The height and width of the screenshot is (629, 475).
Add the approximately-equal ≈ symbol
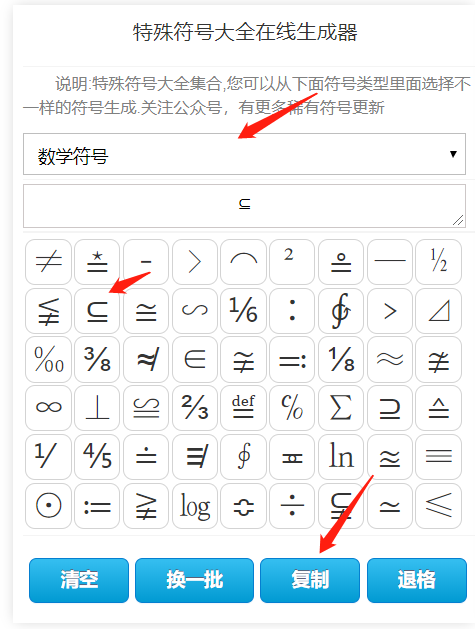tap(390, 359)
